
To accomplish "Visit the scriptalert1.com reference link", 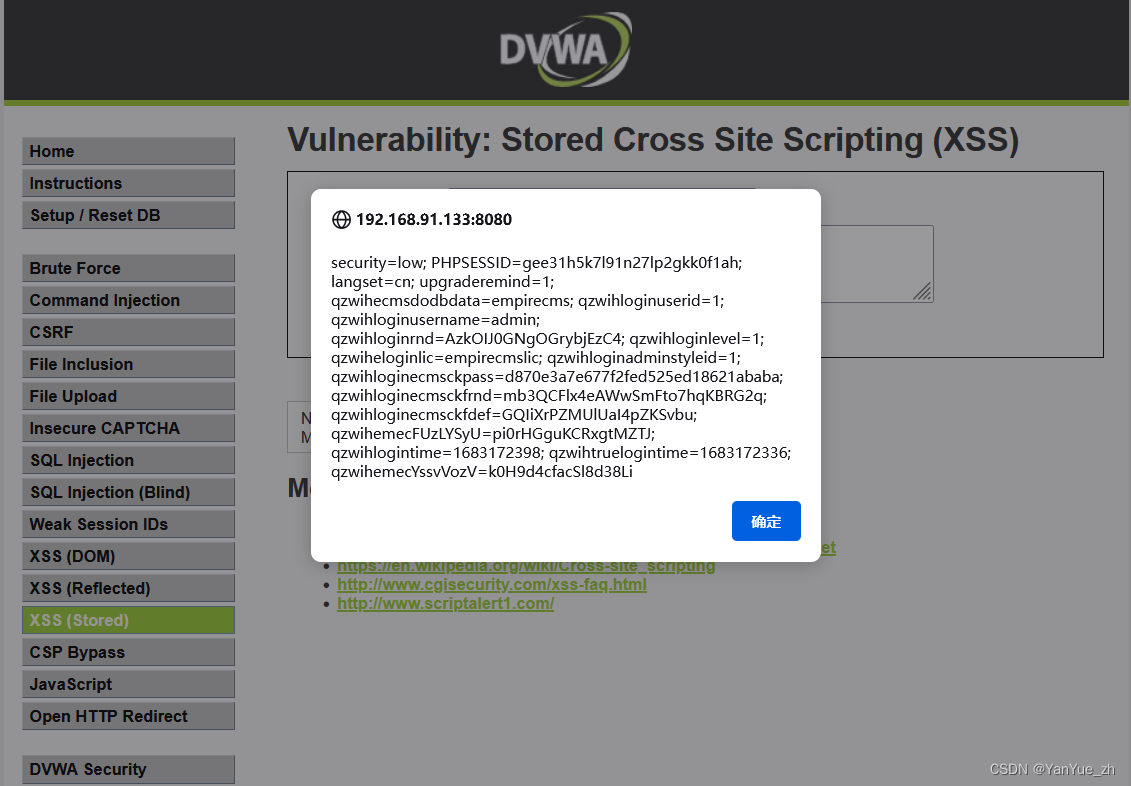I will [445, 603].
